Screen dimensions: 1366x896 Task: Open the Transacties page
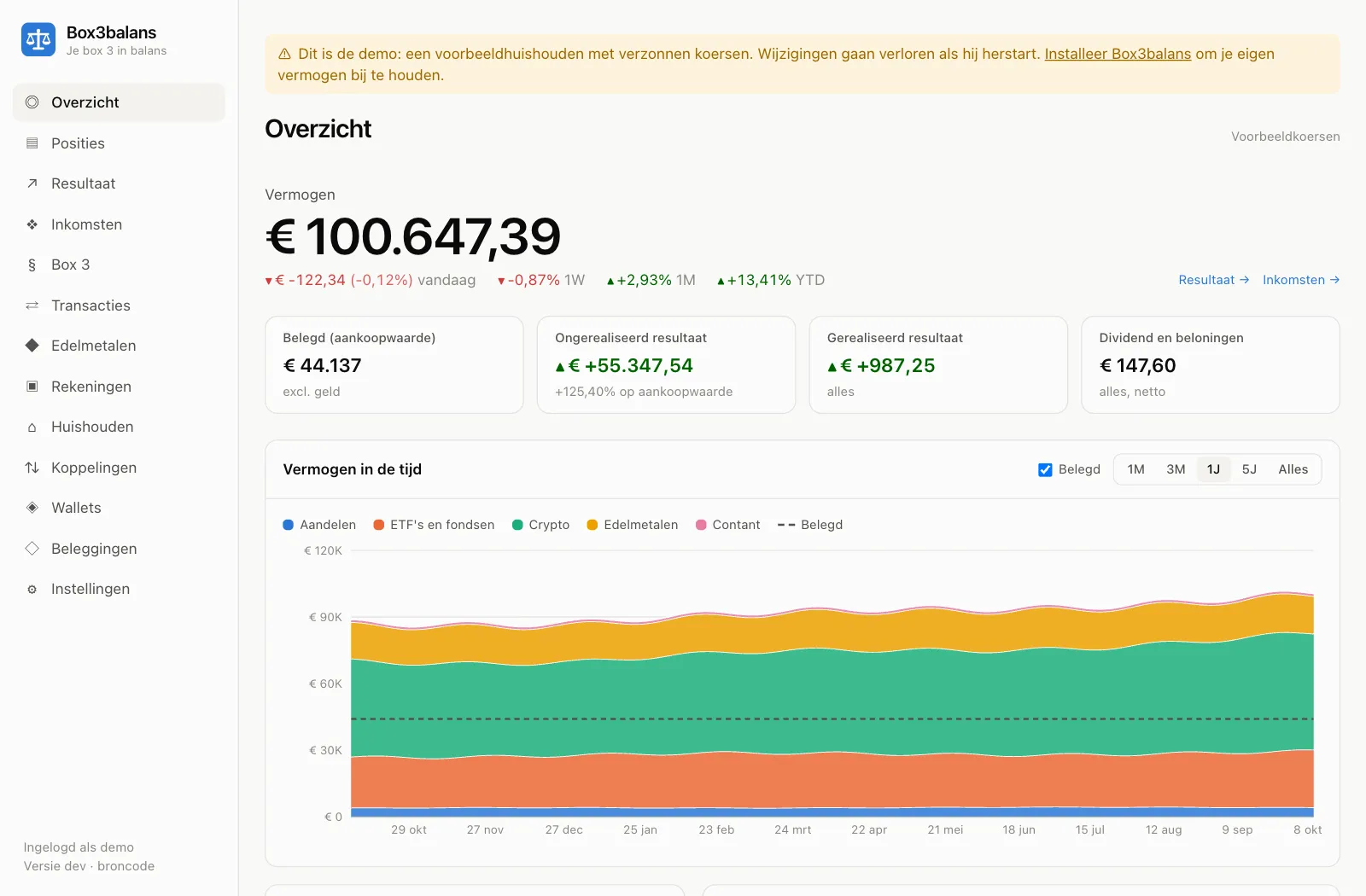pos(120,305)
